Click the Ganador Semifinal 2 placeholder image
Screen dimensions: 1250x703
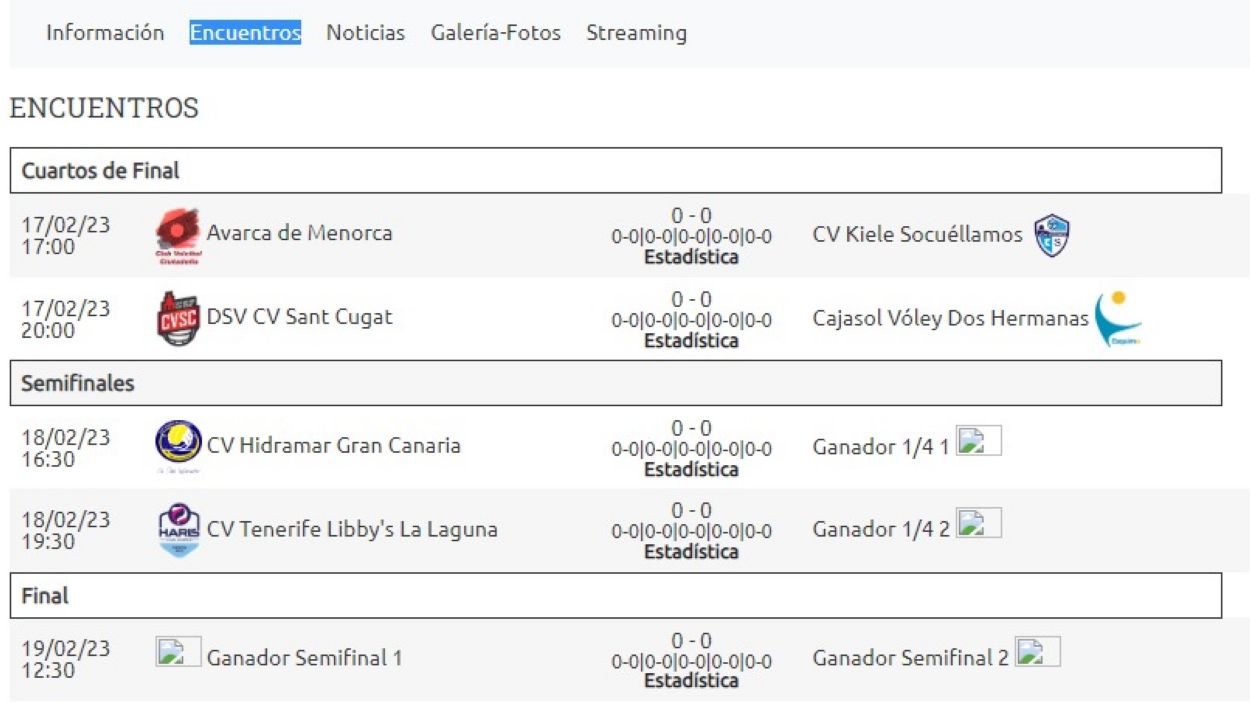1037,652
